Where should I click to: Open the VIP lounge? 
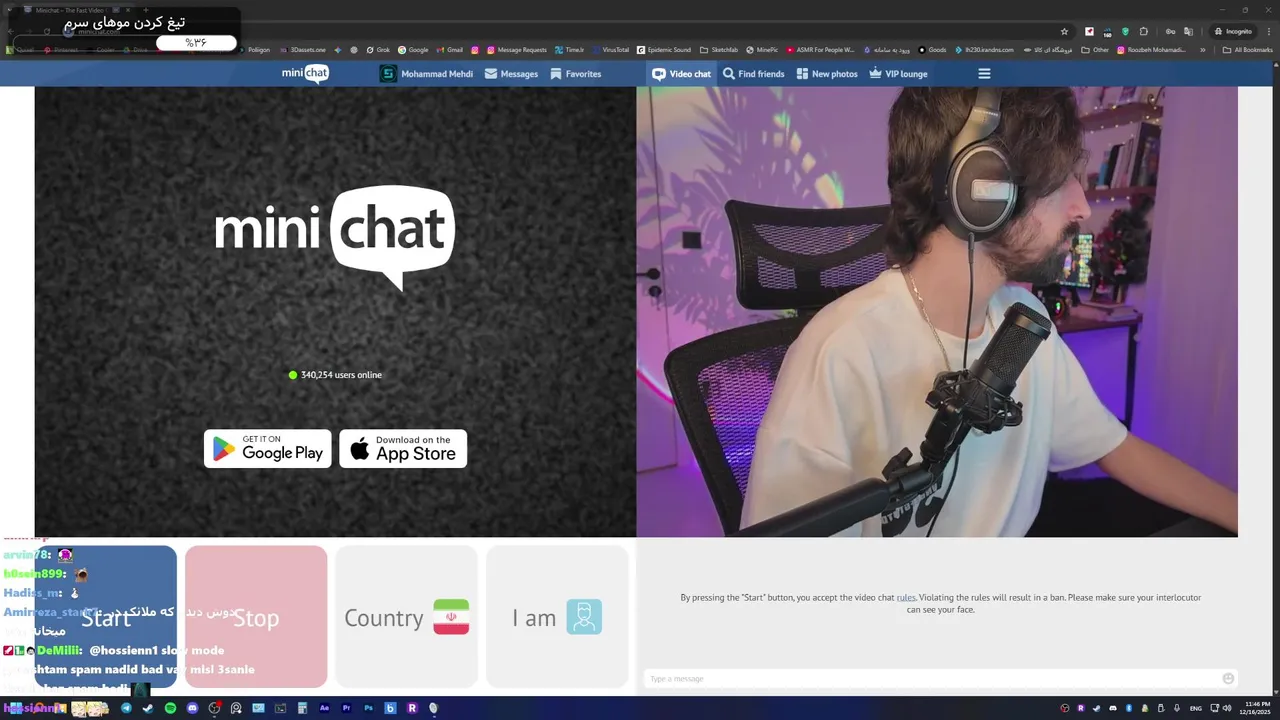click(898, 74)
